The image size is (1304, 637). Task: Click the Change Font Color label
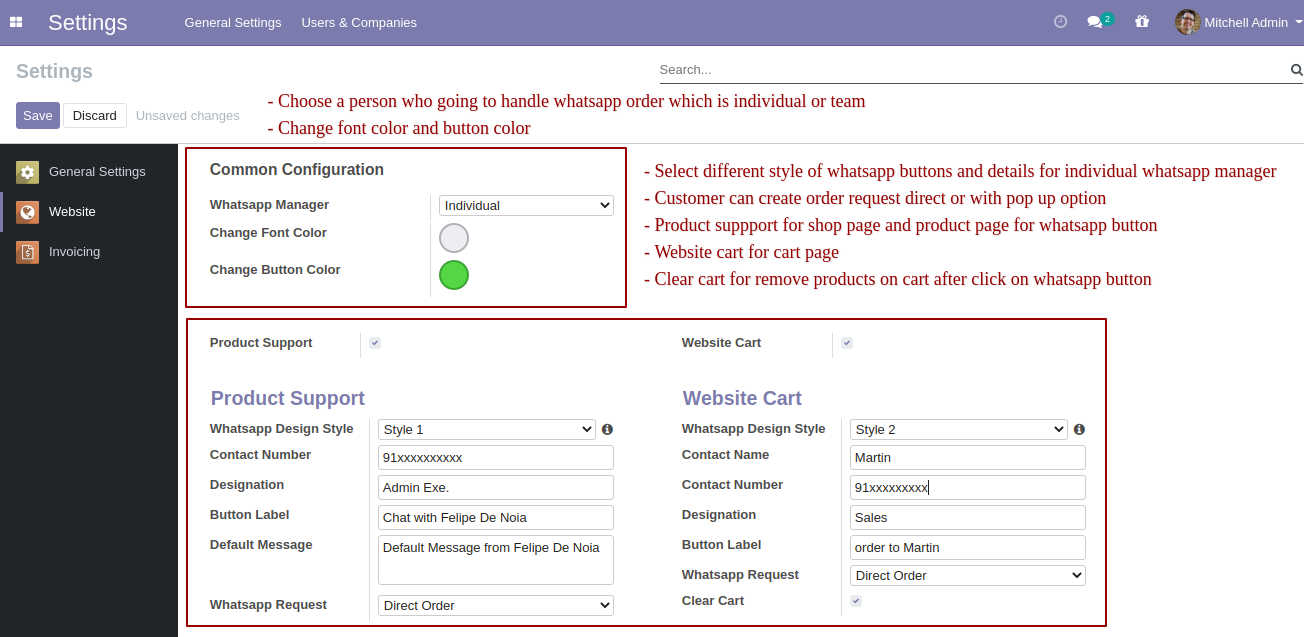click(268, 233)
